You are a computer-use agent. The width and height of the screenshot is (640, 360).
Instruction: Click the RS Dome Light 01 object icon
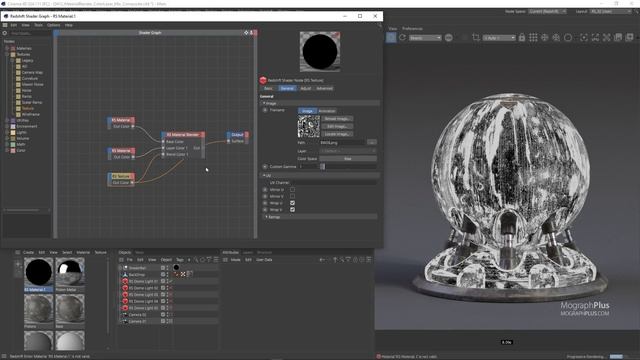pos(125,281)
